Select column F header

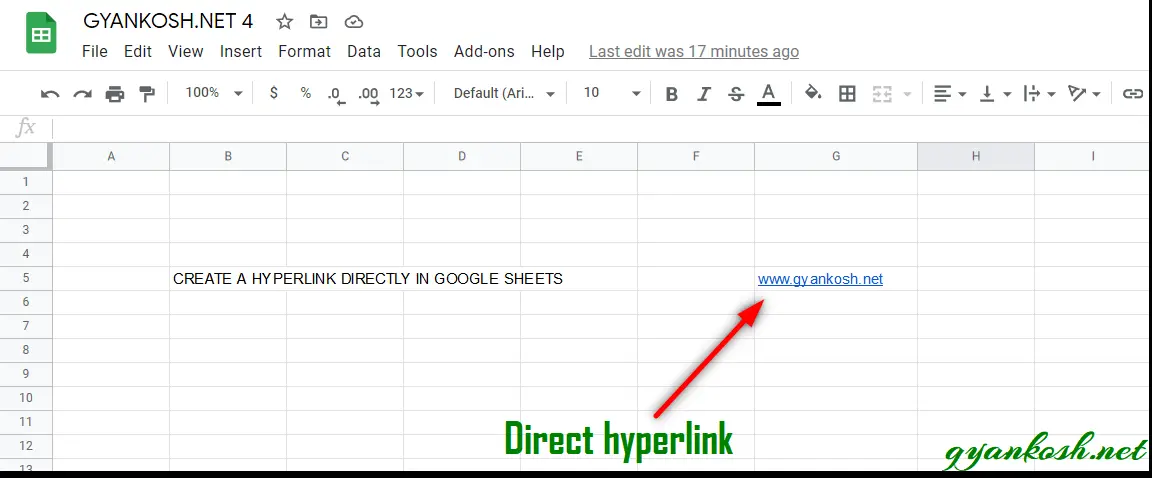coord(696,156)
